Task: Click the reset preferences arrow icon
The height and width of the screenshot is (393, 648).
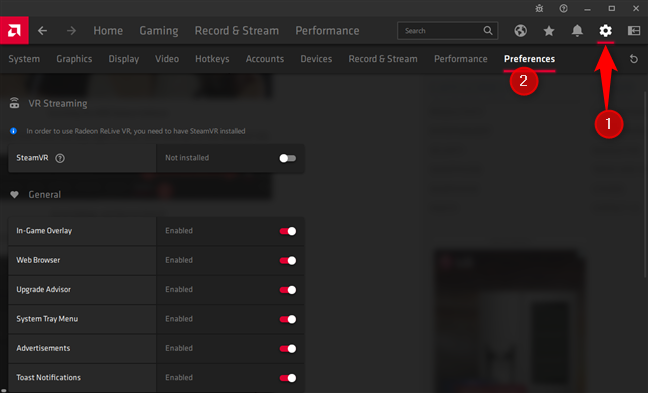Action: click(634, 59)
